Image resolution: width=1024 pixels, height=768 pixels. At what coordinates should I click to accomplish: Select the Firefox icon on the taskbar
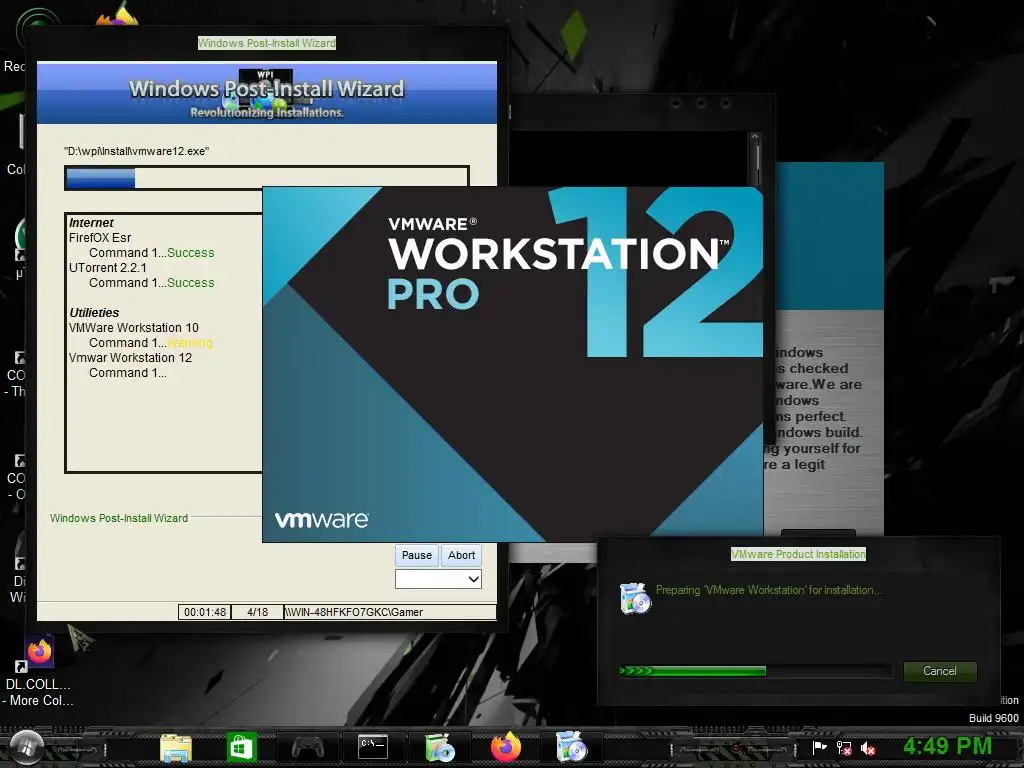[x=505, y=746]
